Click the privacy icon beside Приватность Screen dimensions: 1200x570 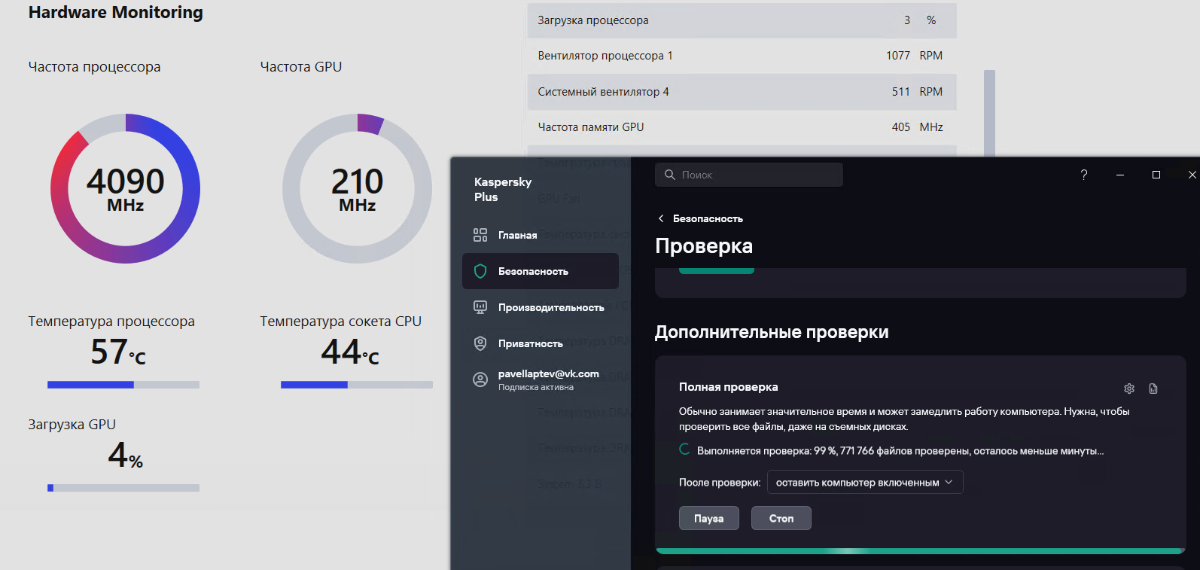pos(480,343)
